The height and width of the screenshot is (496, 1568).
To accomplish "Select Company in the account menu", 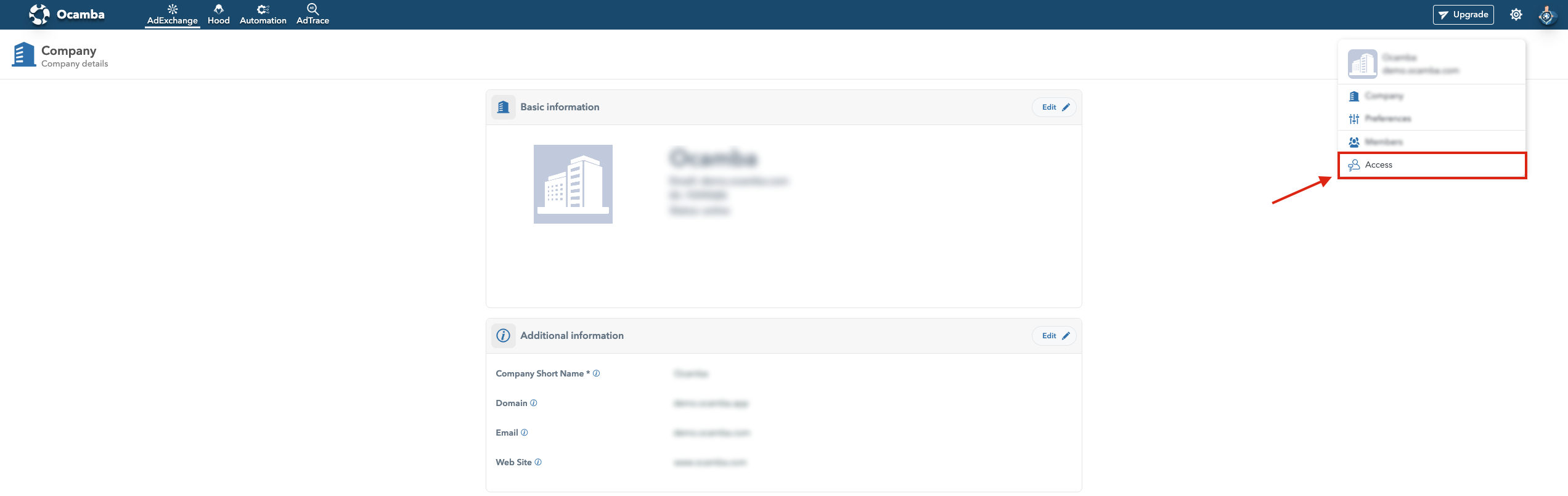I will pos(1383,96).
